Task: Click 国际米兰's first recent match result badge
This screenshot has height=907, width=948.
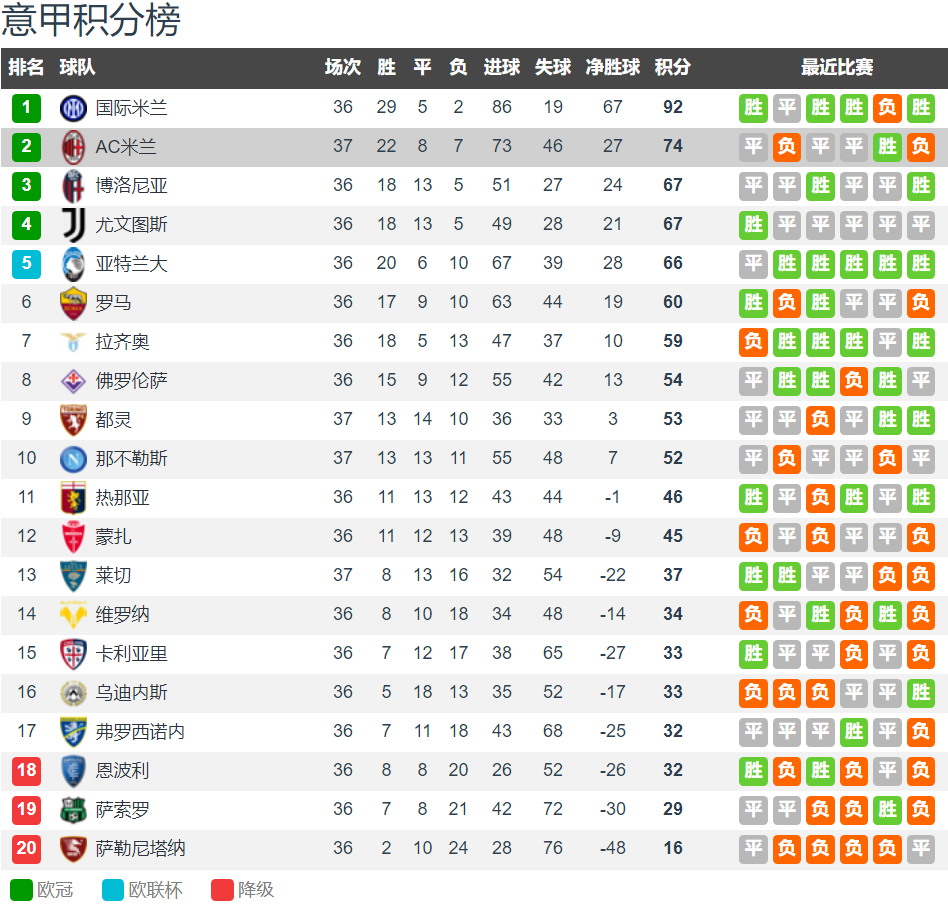Action: [x=753, y=107]
